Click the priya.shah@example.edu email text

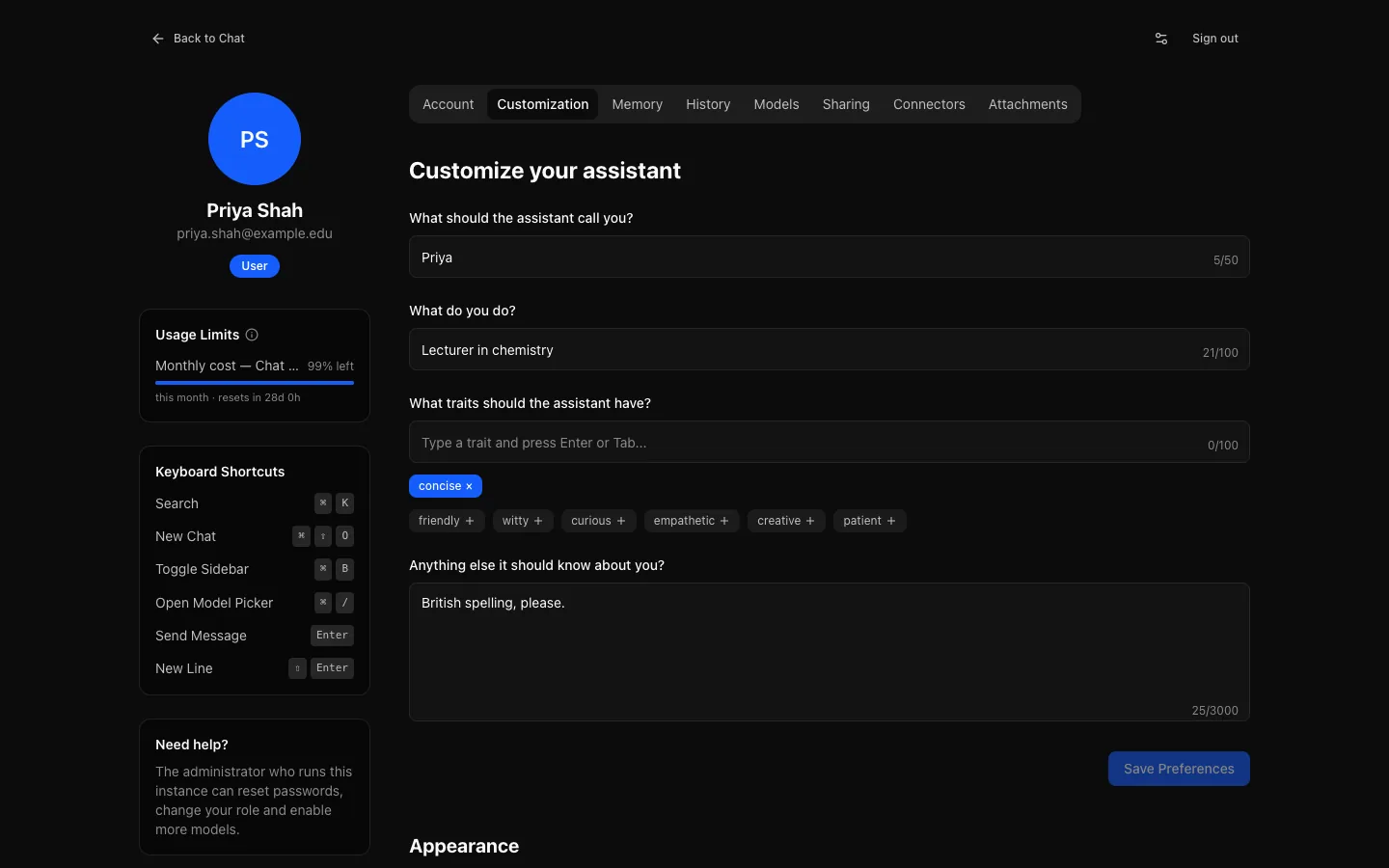[255, 233]
